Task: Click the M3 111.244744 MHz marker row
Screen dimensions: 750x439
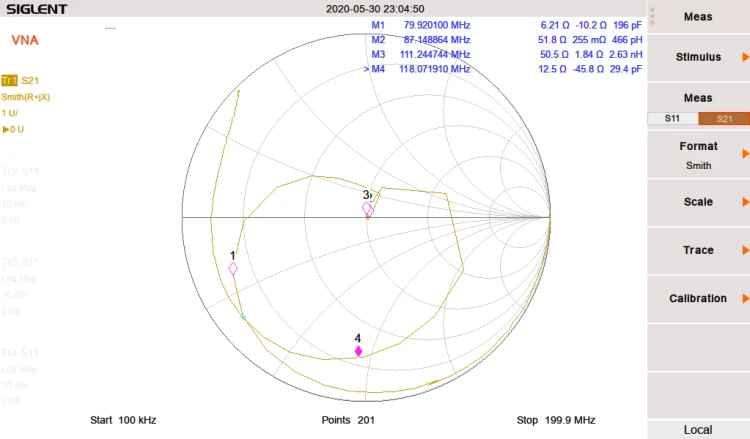Action: coord(507,55)
